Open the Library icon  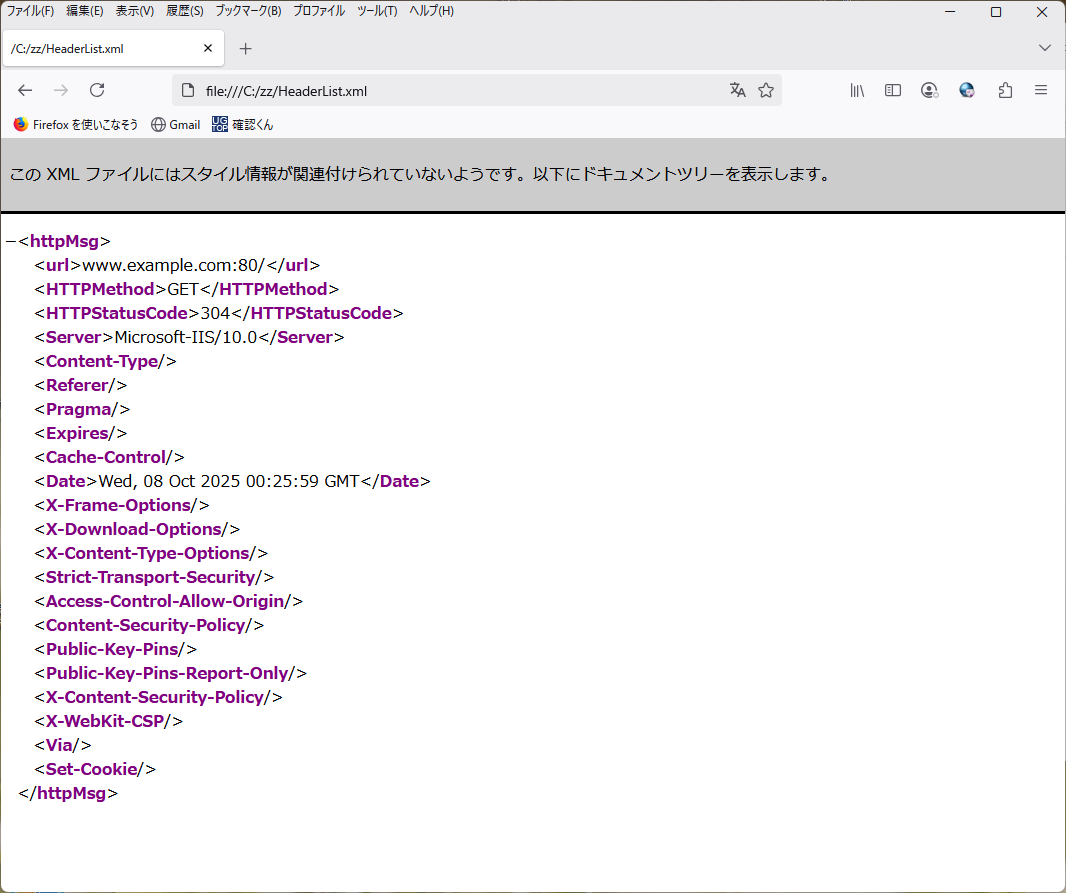click(857, 90)
